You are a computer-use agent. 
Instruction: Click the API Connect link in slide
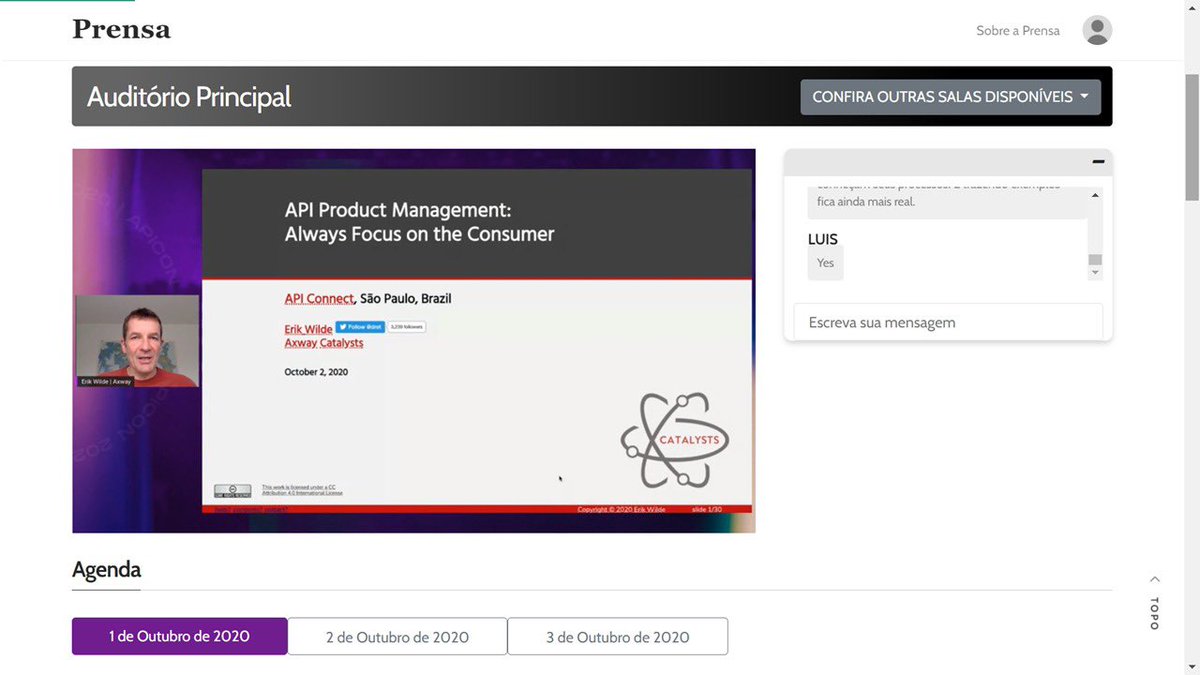point(319,298)
